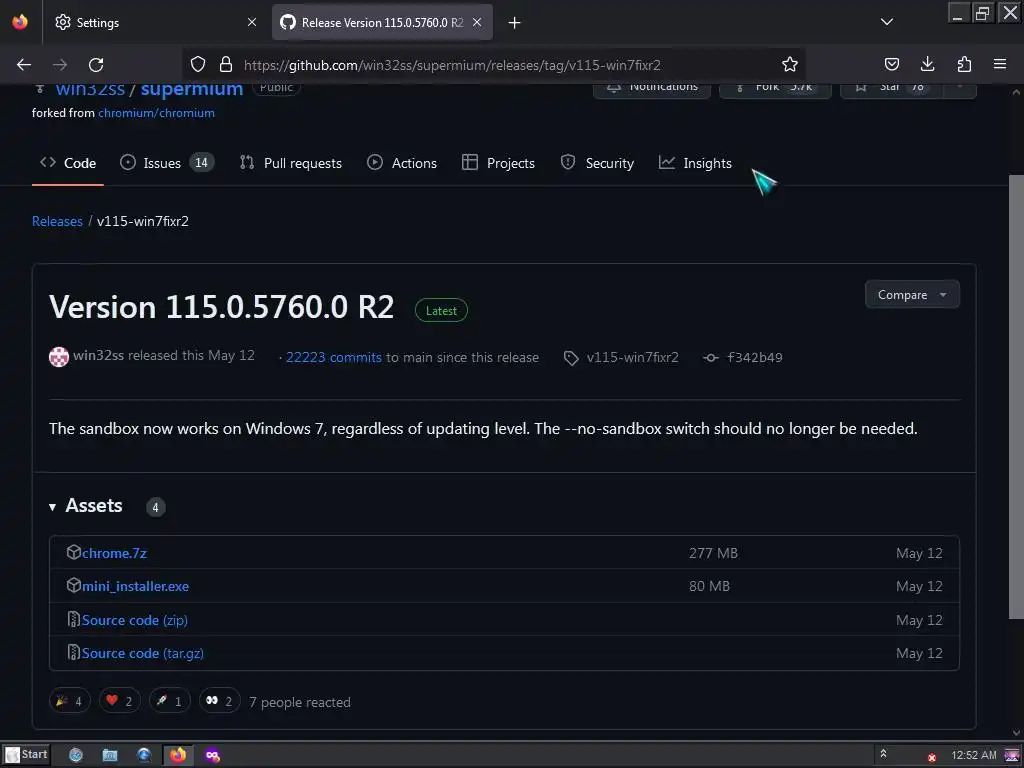Bookmark this page with the star icon
The height and width of the screenshot is (768, 1024).
[790, 65]
